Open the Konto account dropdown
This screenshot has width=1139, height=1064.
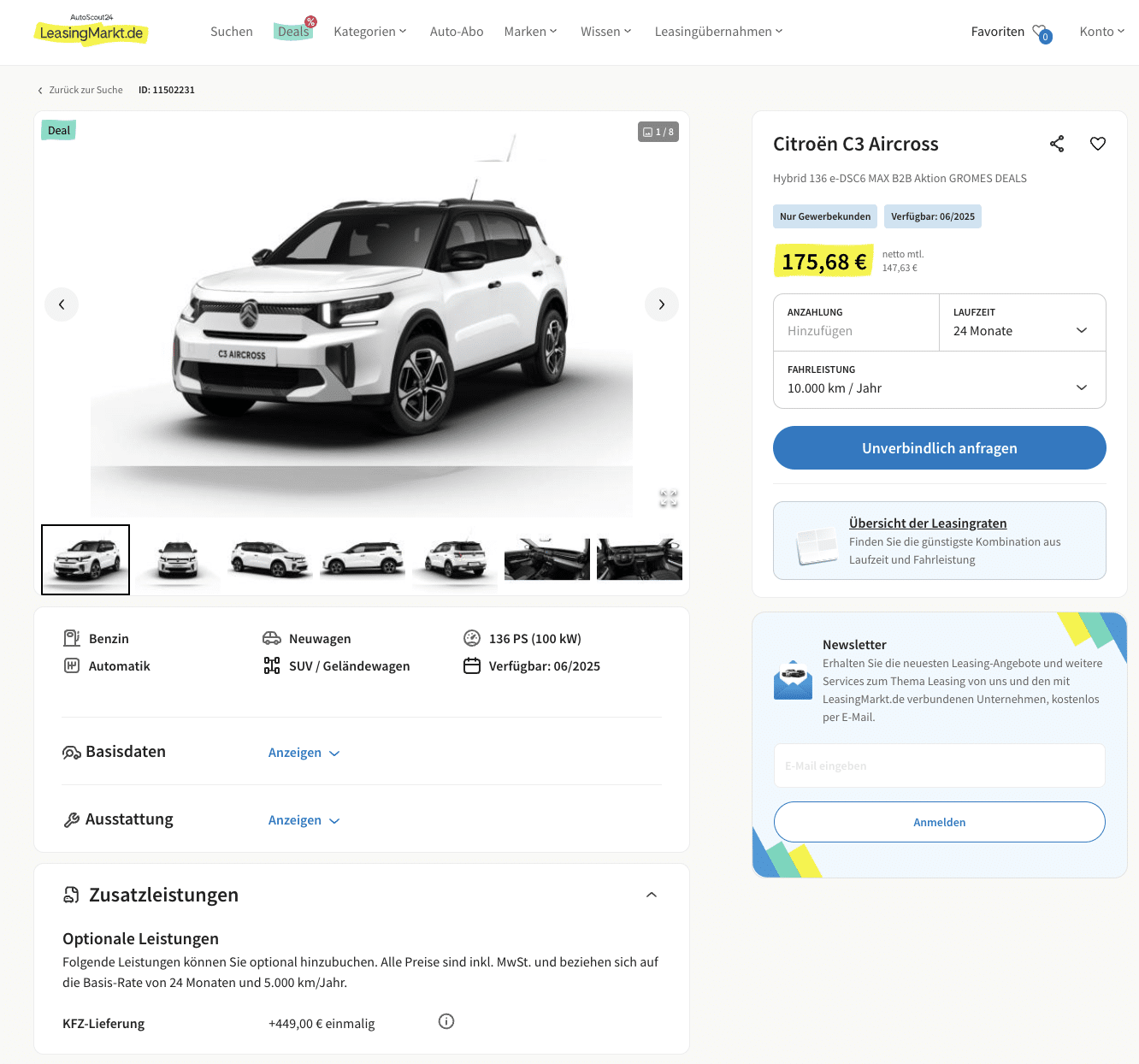[1102, 32]
